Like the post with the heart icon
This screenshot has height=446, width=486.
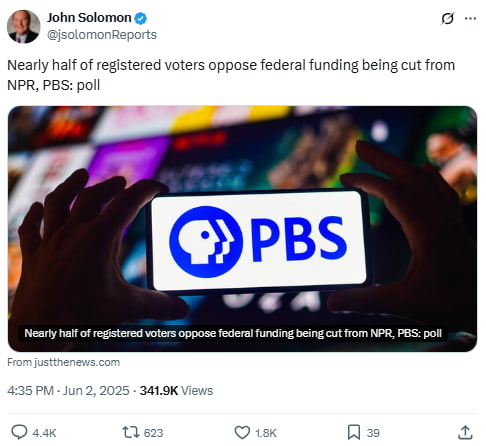point(242,433)
